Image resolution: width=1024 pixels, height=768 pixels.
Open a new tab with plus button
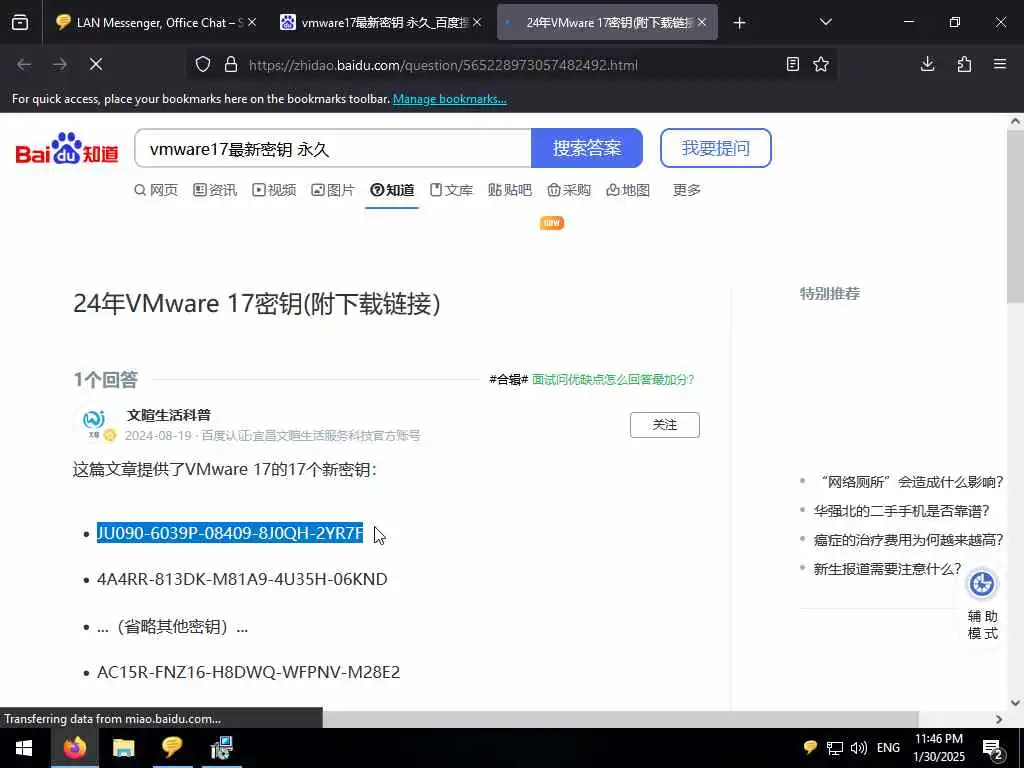[739, 23]
